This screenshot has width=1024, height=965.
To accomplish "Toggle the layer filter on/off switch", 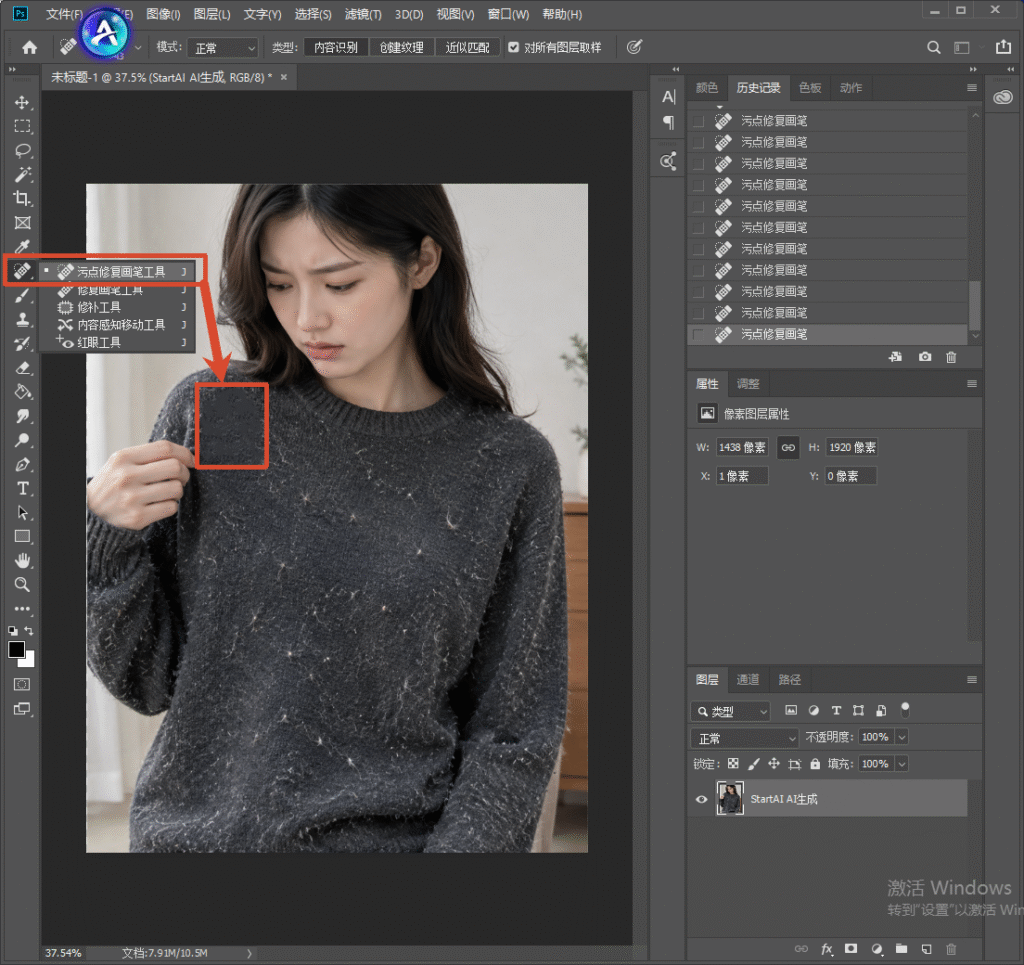I will (904, 710).
